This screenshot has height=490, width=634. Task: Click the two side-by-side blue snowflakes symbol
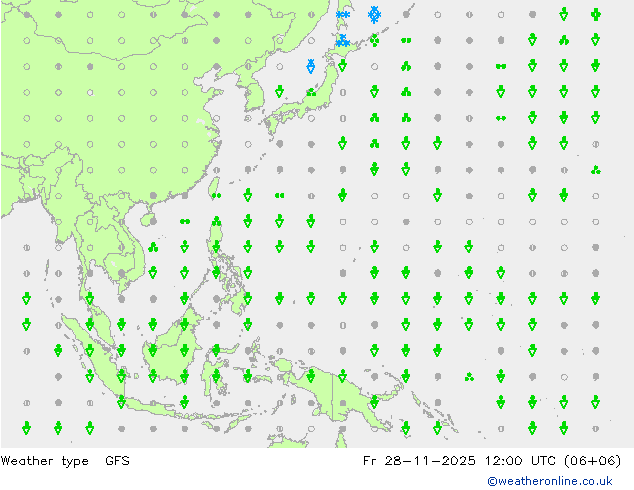click(x=343, y=15)
